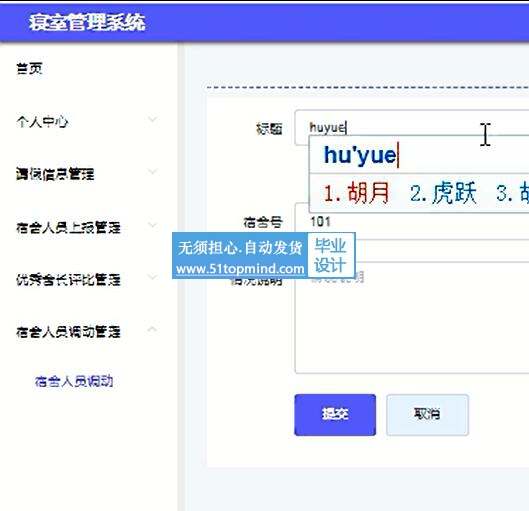Click the title input containing huyue
Viewport: 529px width, 511px height.
click(x=412, y=128)
